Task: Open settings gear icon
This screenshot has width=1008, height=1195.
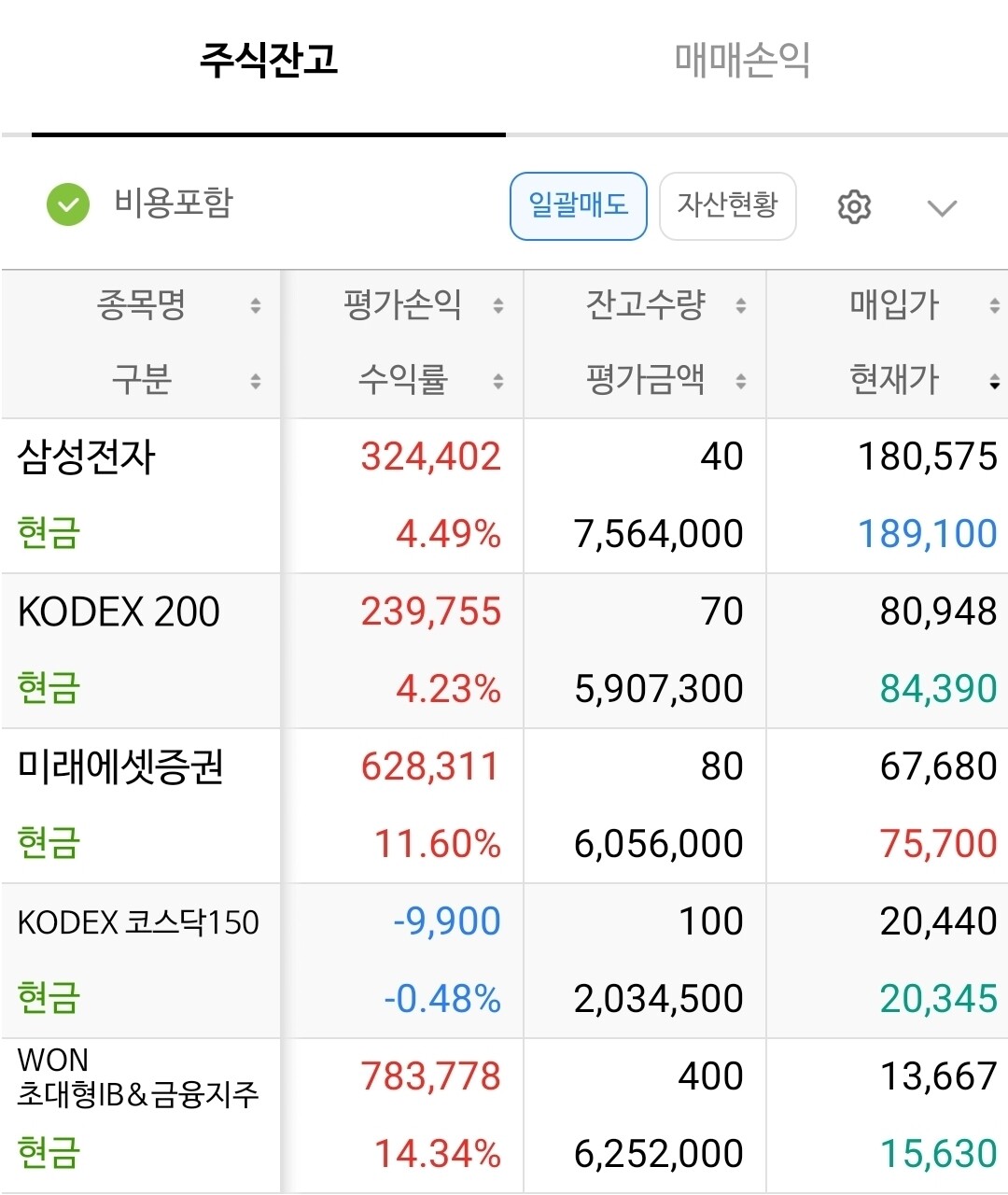Action: pyautogui.click(x=854, y=206)
